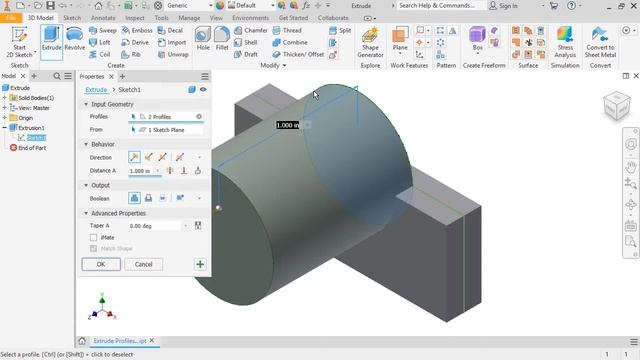The image size is (640, 360).
Task: Select Join boolean output
Action: 134,198
